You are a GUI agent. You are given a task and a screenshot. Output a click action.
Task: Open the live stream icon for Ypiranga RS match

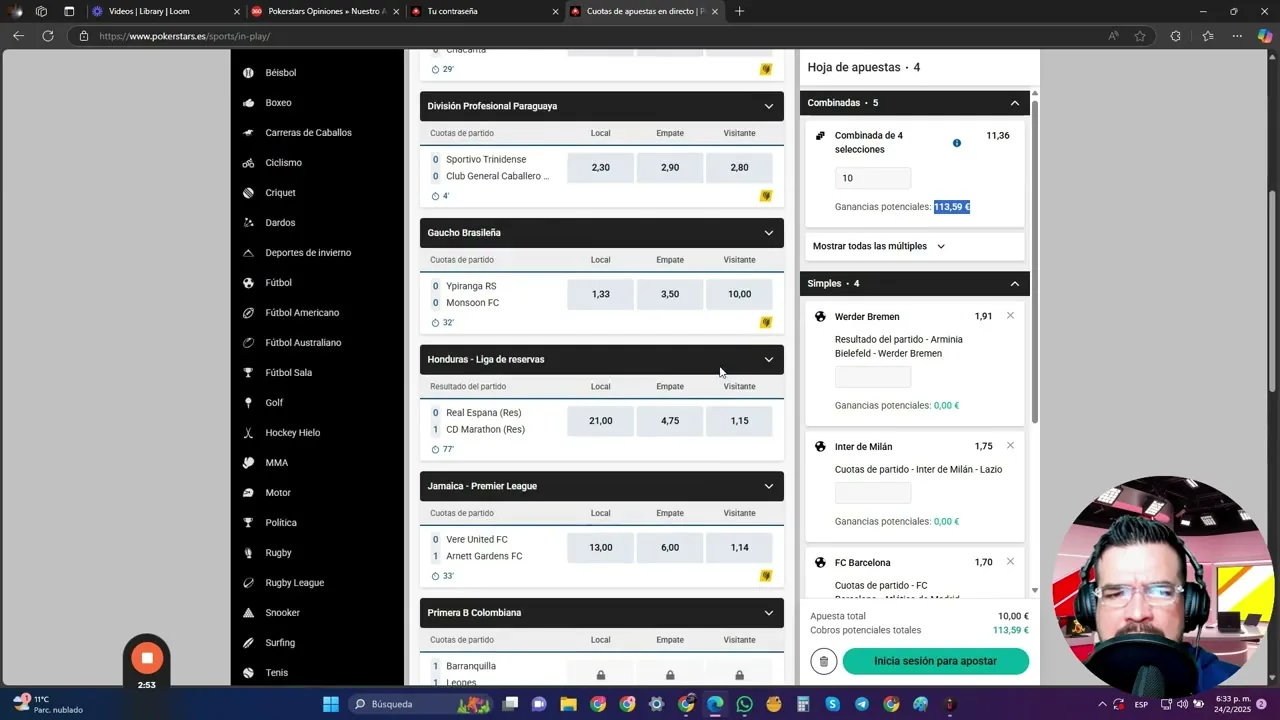pyautogui.click(x=766, y=323)
